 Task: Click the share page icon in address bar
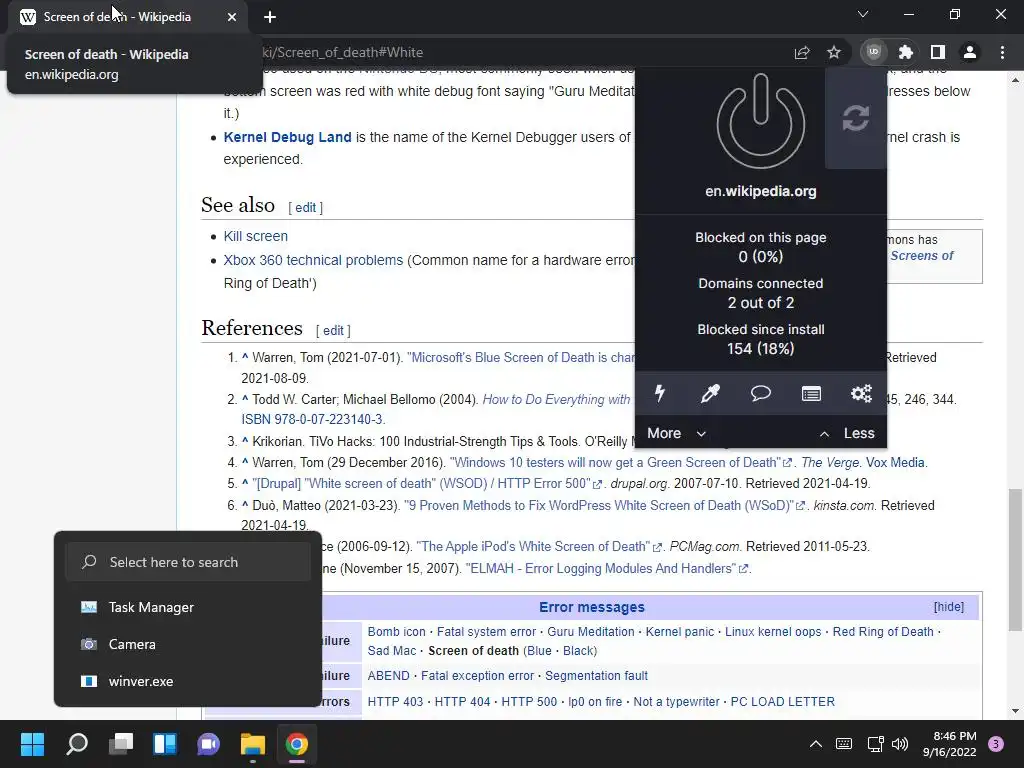tap(802, 52)
